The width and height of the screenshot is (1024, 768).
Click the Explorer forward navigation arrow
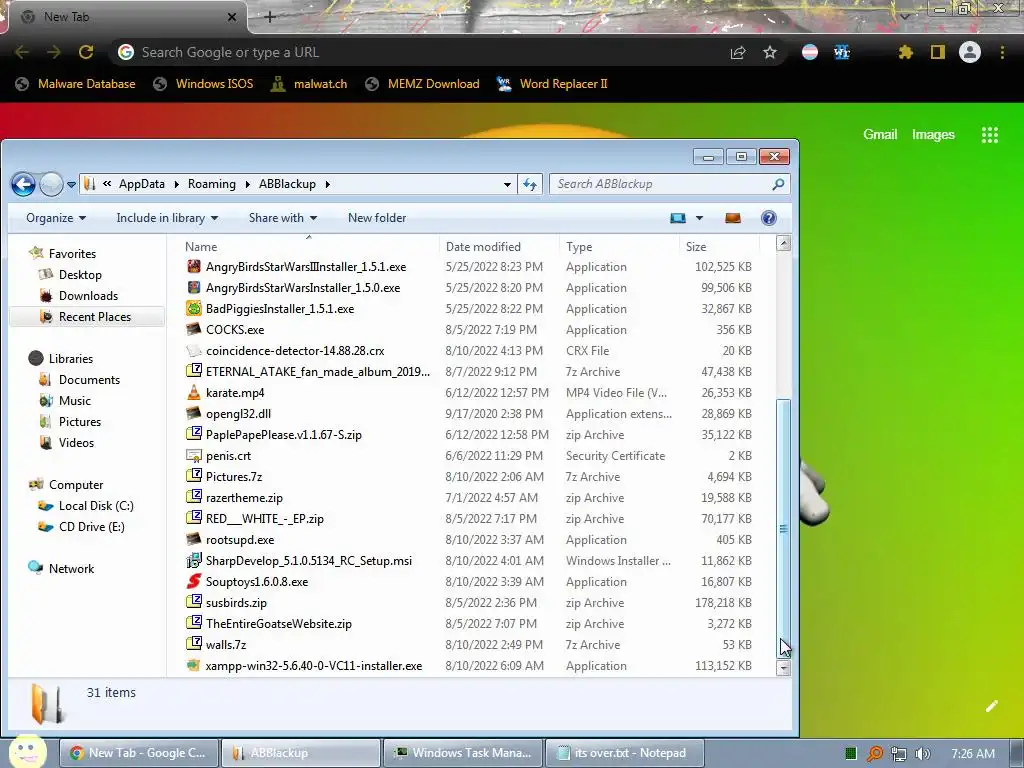[x=51, y=184]
